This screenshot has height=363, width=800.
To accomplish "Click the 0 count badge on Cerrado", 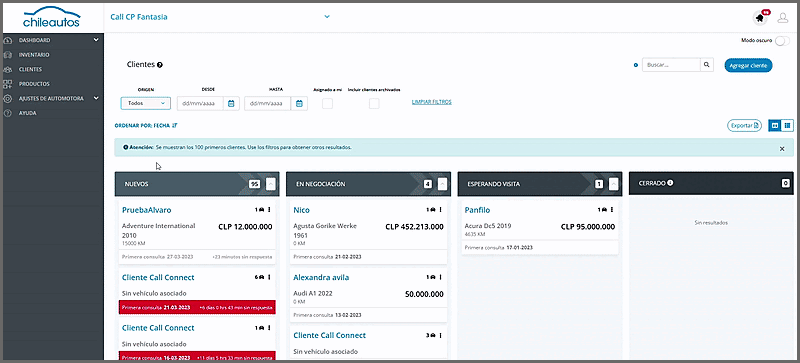I will coord(786,183).
